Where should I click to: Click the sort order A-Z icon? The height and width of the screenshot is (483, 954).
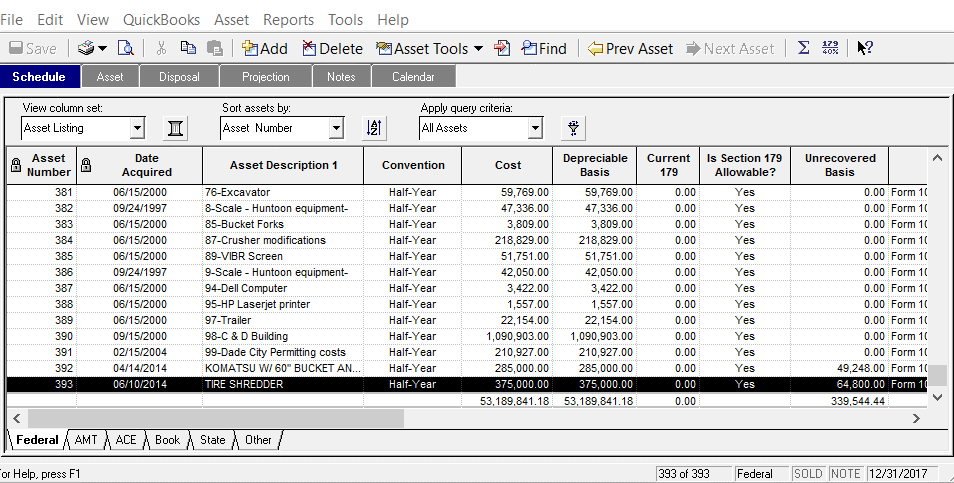(x=374, y=128)
